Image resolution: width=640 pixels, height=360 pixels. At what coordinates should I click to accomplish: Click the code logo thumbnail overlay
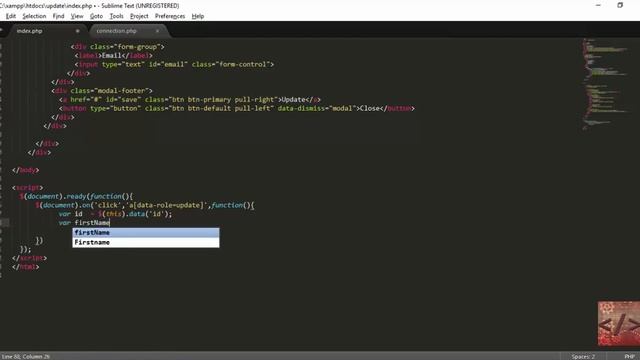click(619, 324)
